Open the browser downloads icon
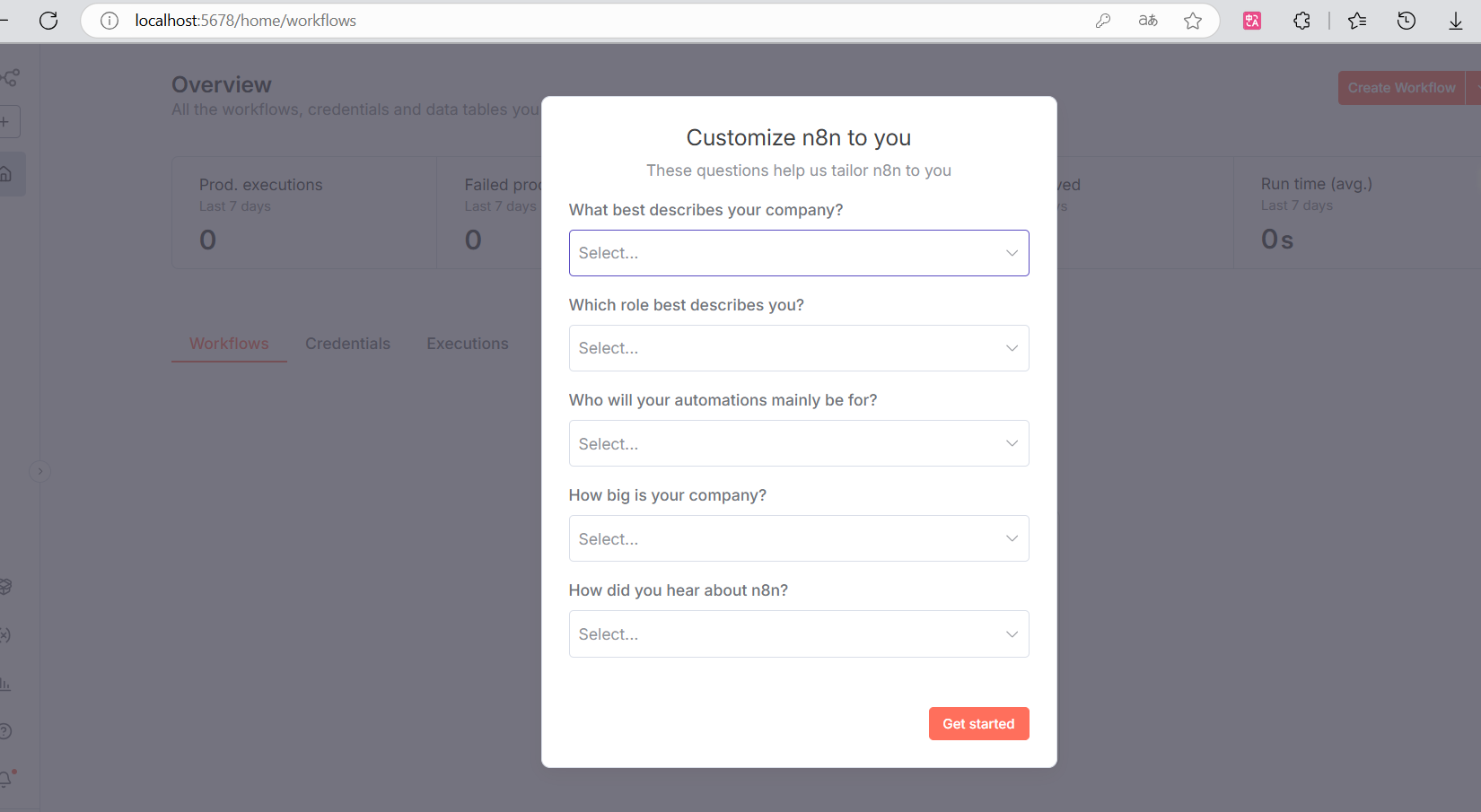This screenshot has height=812, width=1481. 1455,21
